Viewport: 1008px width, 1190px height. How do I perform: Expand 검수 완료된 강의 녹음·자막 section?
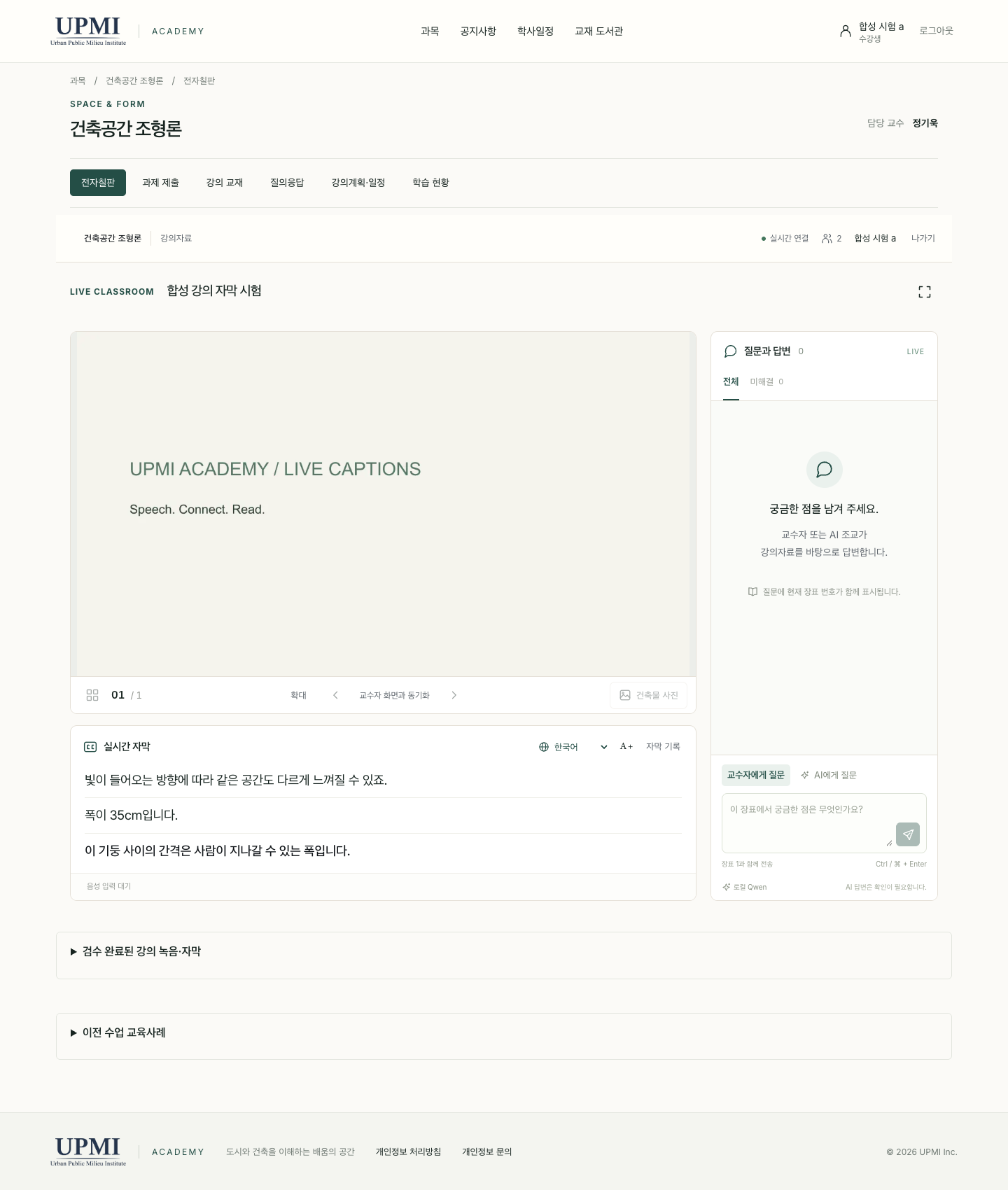point(136,951)
